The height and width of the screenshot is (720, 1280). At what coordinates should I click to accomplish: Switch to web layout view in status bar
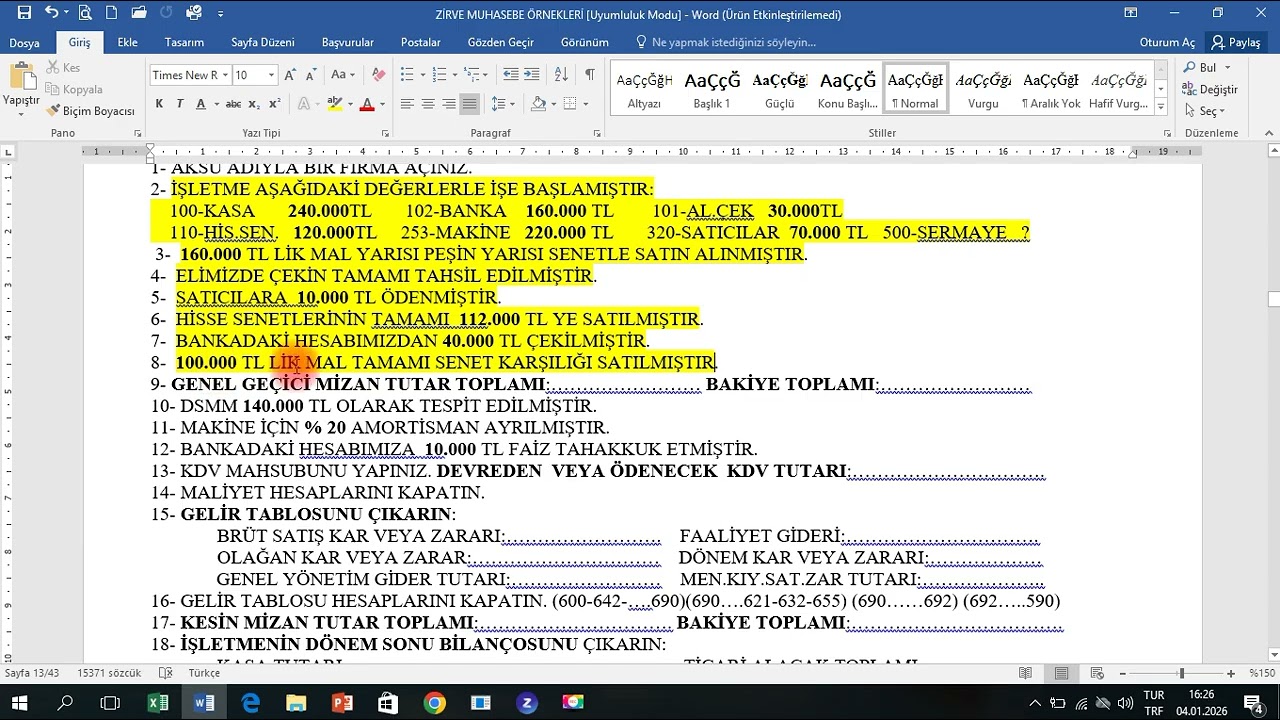1097,673
